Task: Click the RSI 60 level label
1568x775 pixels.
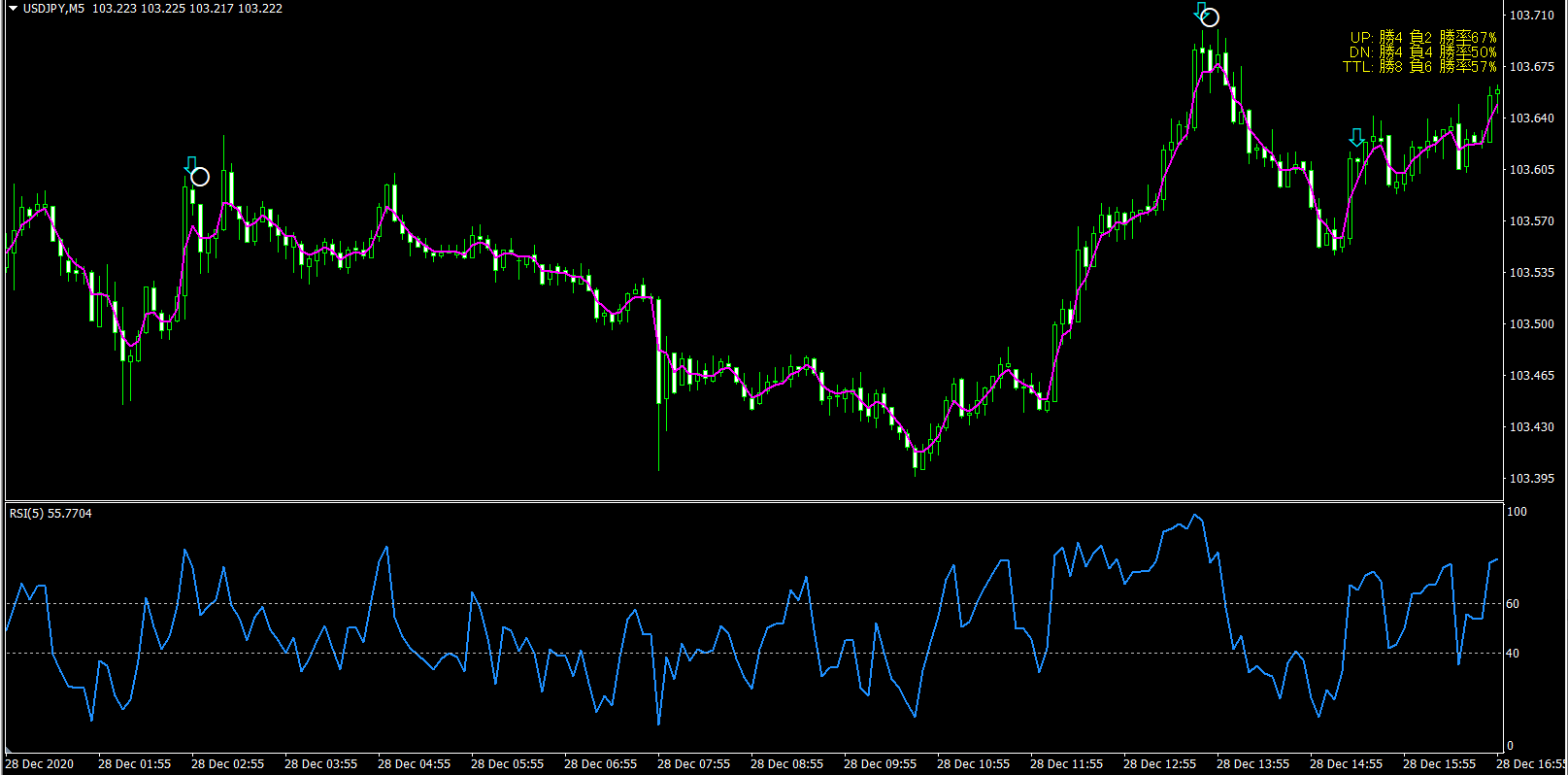Action: pyautogui.click(x=1513, y=604)
